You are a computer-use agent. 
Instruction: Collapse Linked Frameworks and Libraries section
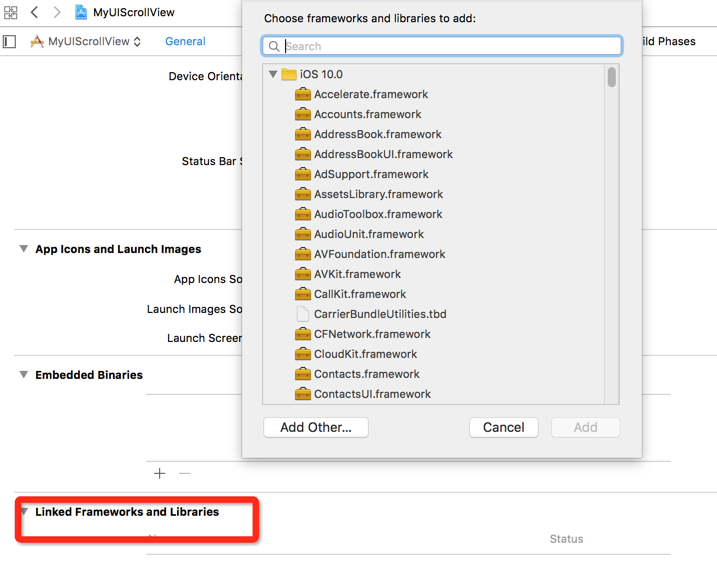(24, 511)
